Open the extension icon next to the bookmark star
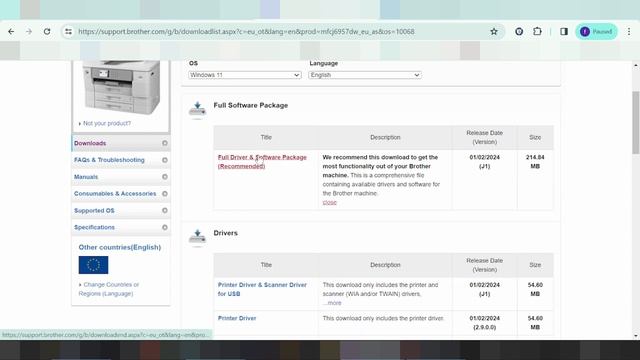 coord(519,31)
